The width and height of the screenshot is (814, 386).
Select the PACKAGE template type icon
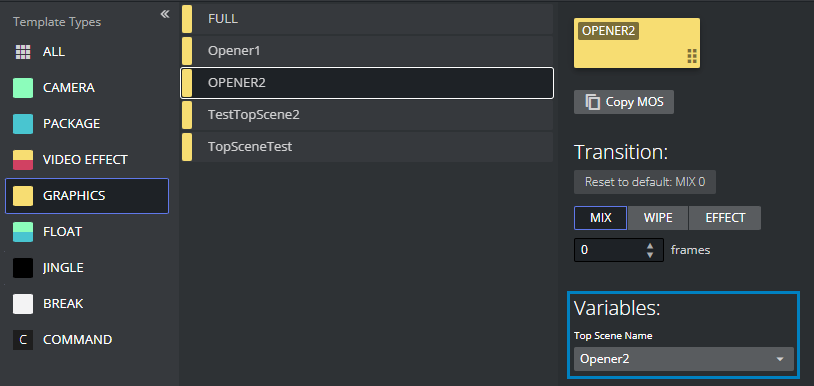23,124
